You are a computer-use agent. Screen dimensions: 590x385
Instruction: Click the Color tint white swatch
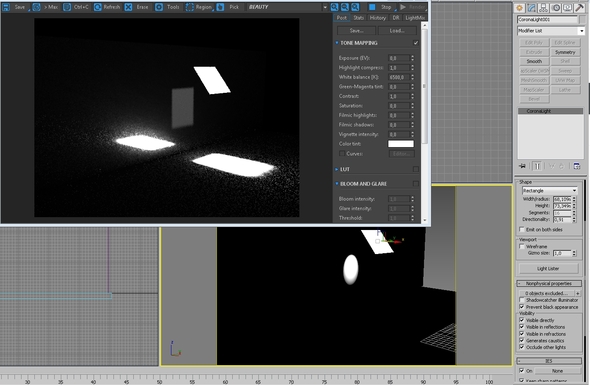(x=401, y=144)
